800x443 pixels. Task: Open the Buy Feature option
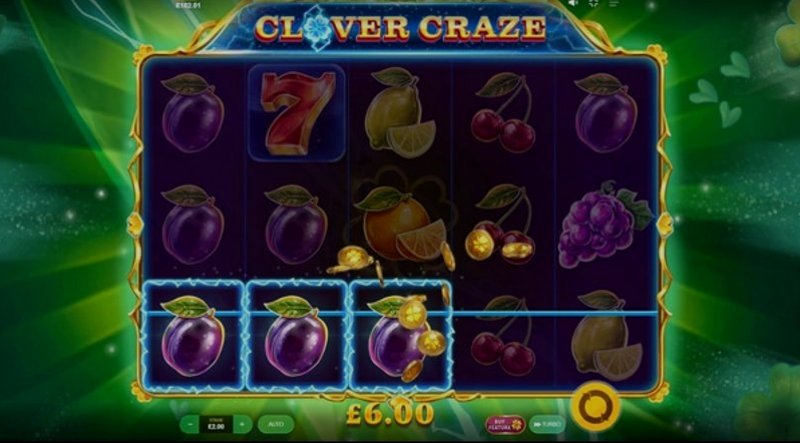pyautogui.click(x=505, y=425)
